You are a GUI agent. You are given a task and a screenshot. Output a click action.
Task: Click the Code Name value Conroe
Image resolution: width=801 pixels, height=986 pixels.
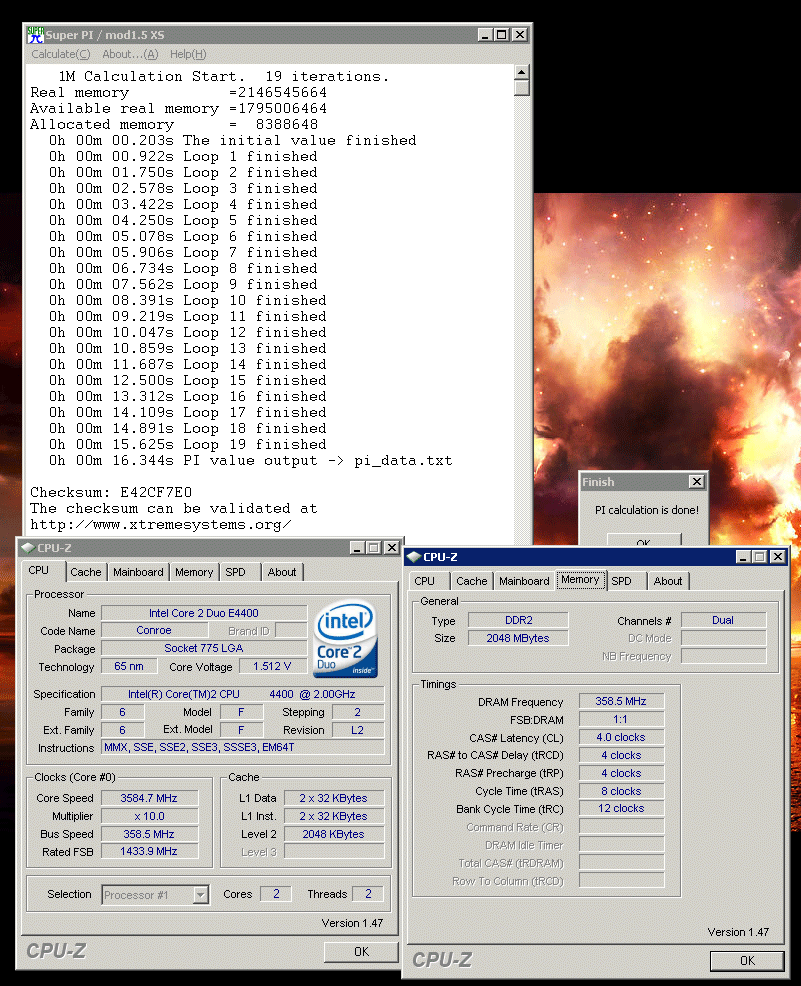pos(154,630)
